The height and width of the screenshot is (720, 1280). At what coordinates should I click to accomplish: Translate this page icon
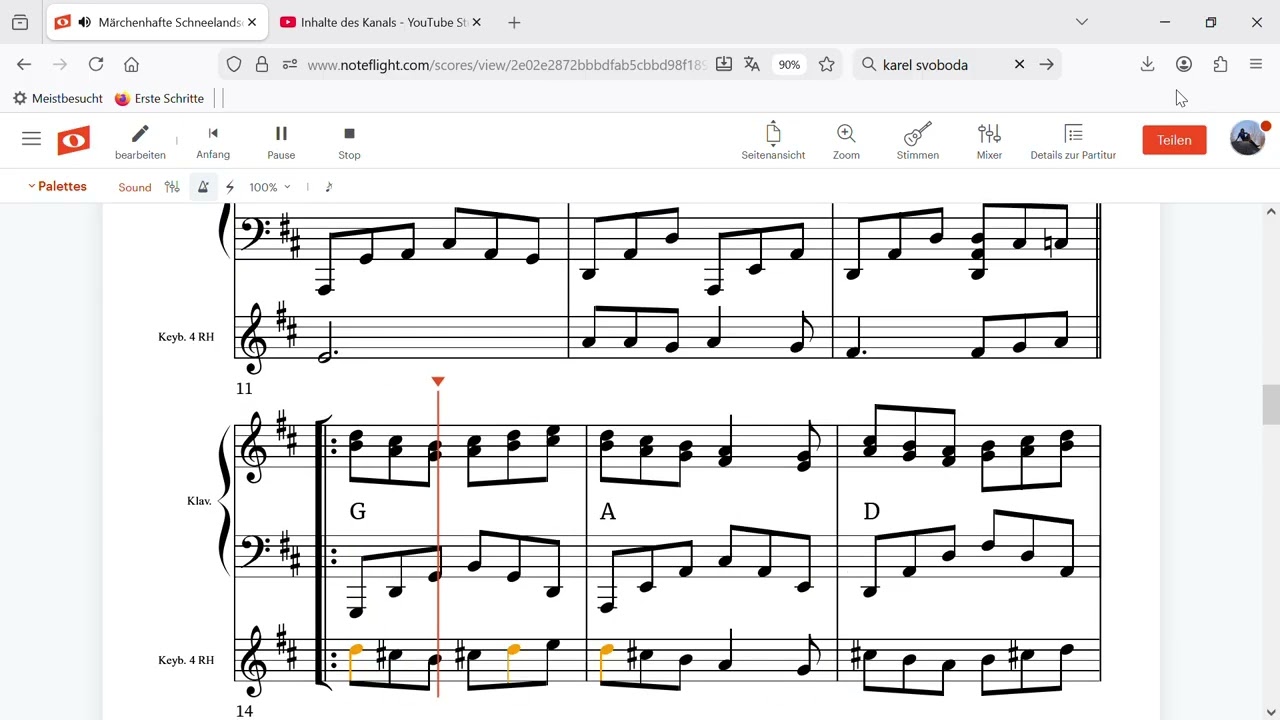pos(752,64)
